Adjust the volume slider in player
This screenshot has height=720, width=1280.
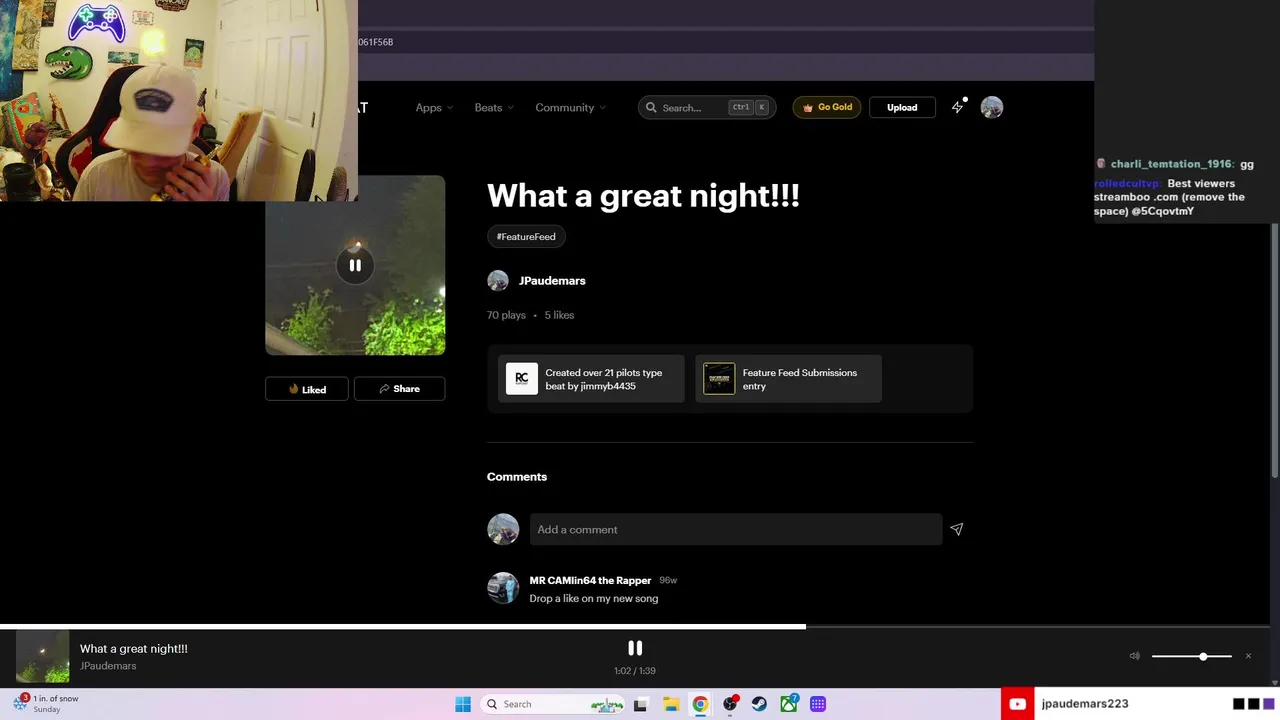tap(1191, 656)
